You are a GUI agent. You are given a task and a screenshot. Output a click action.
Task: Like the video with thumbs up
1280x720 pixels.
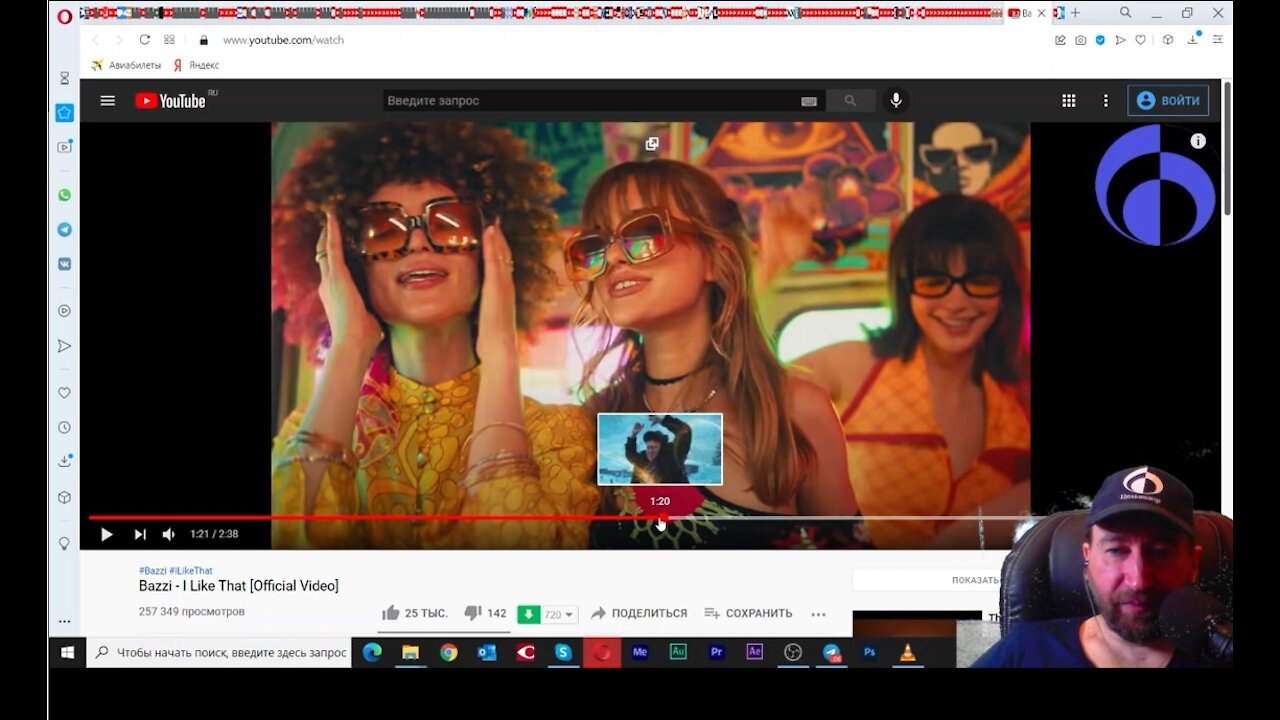pos(391,613)
